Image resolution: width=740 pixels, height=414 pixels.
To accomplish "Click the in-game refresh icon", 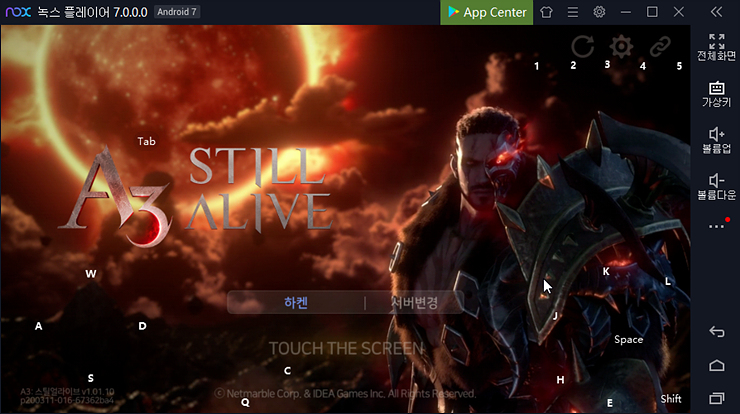I will (x=583, y=46).
